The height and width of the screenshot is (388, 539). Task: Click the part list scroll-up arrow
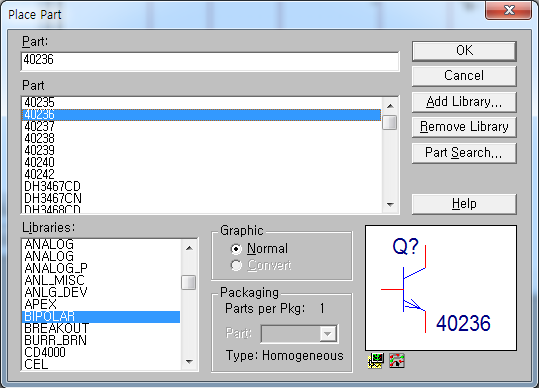click(390, 106)
